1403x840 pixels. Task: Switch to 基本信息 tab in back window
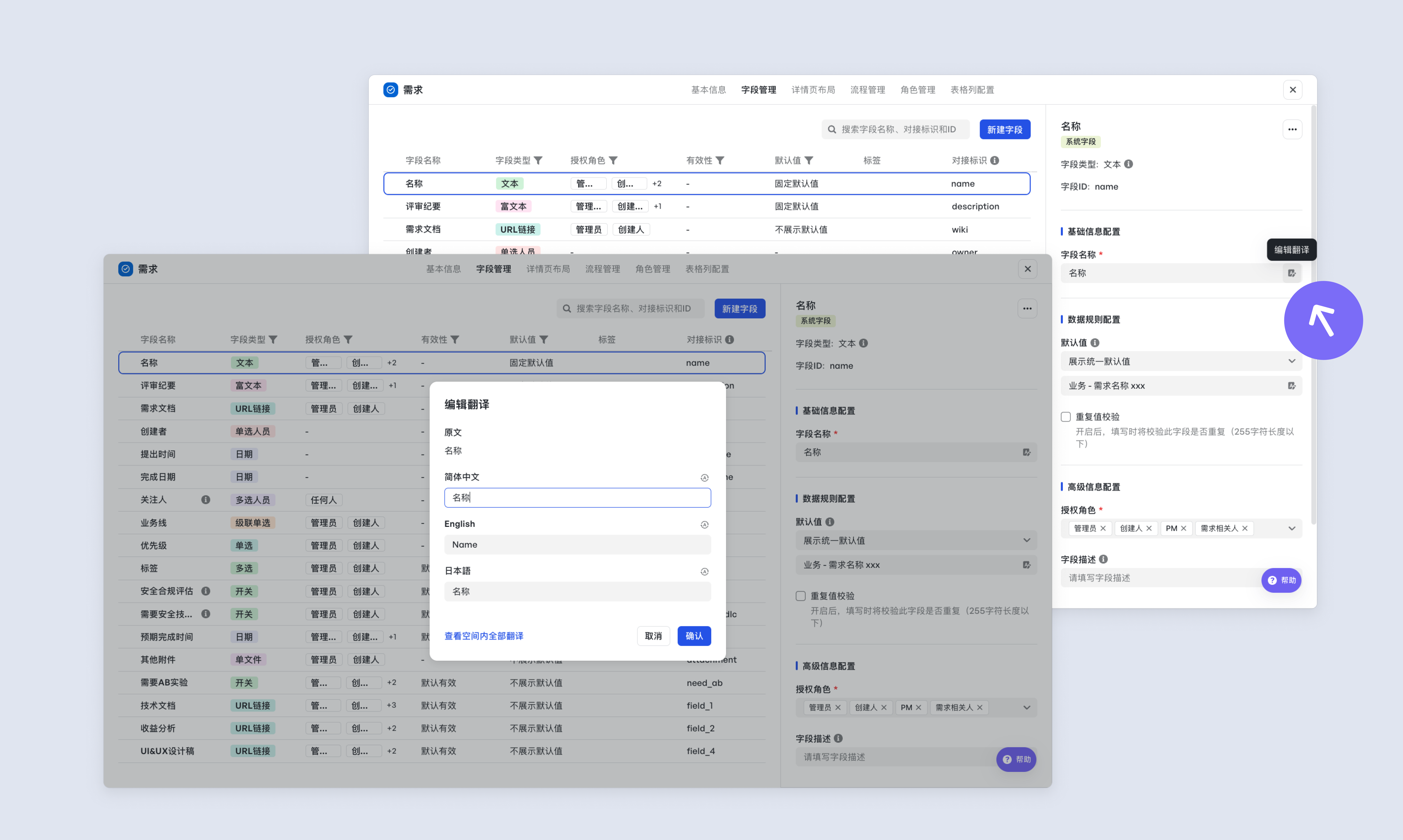point(708,90)
